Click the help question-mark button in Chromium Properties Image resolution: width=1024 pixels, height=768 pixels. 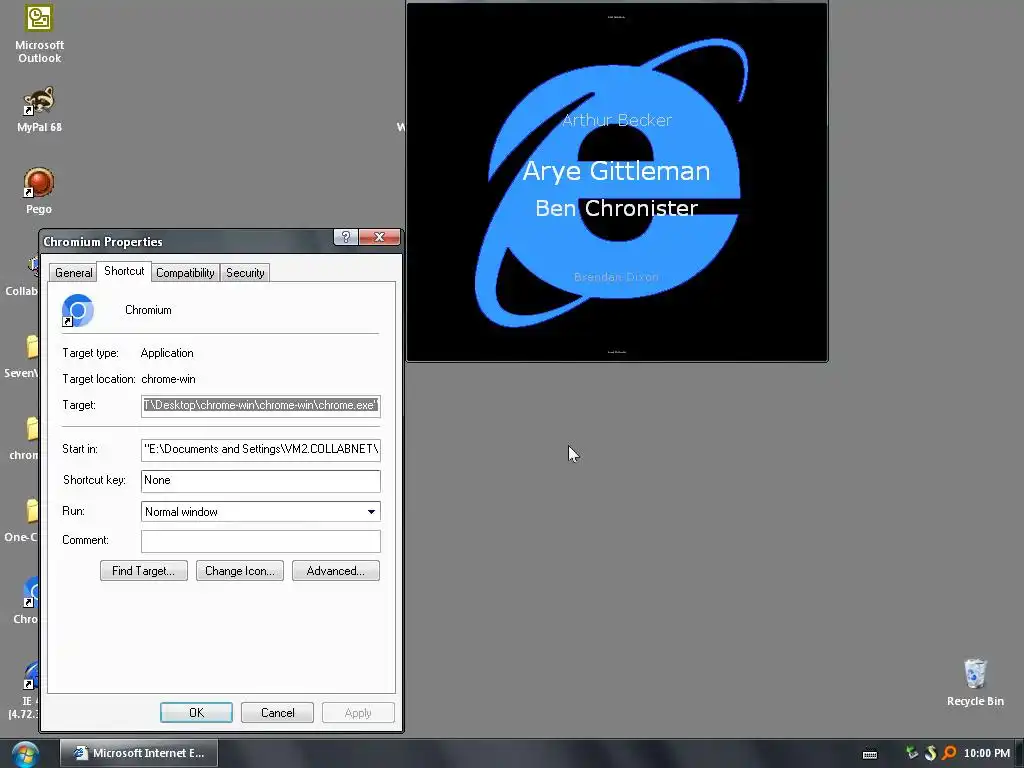pyautogui.click(x=345, y=237)
